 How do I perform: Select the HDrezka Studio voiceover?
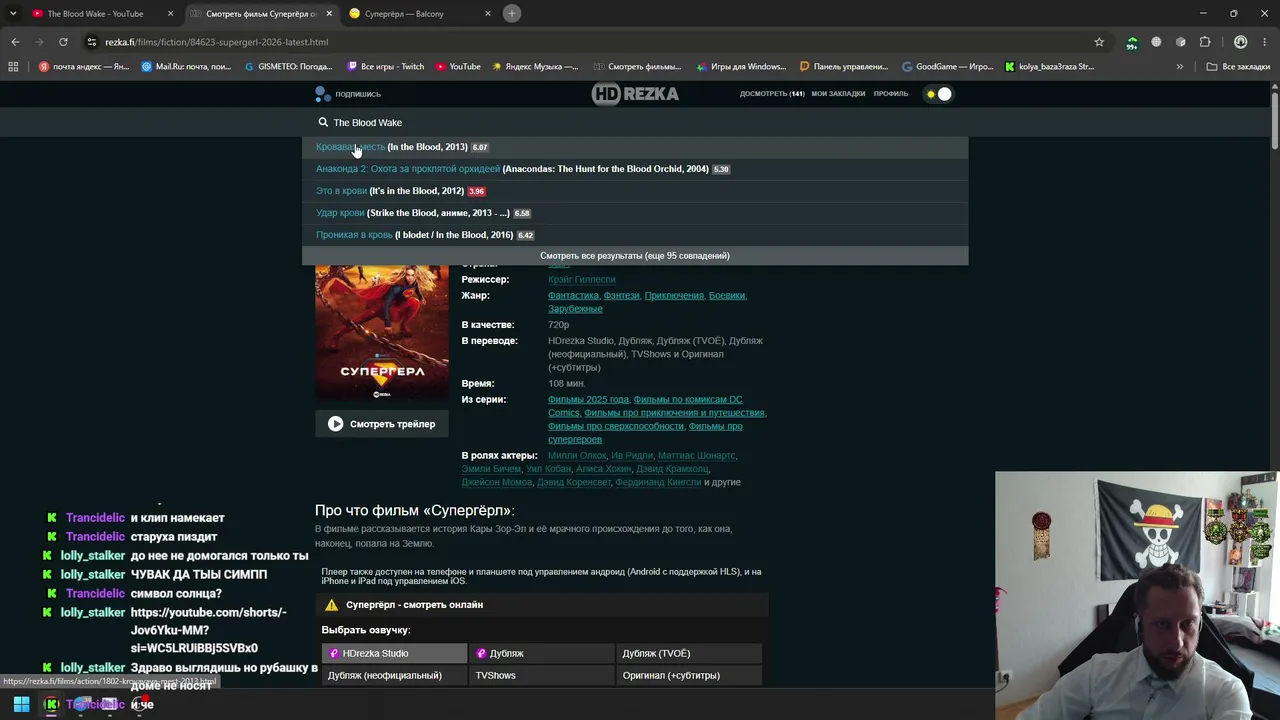click(394, 654)
